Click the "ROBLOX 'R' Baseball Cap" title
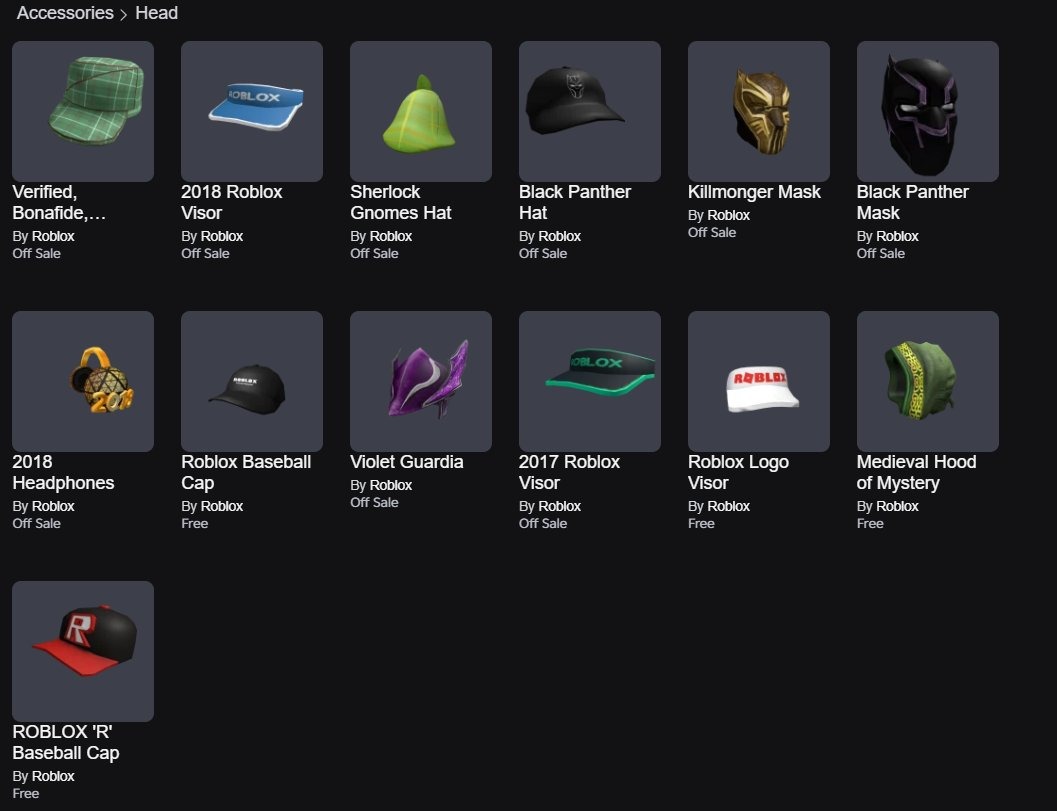This screenshot has height=811, width=1057. pyautogui.click(x=66, y=742)
